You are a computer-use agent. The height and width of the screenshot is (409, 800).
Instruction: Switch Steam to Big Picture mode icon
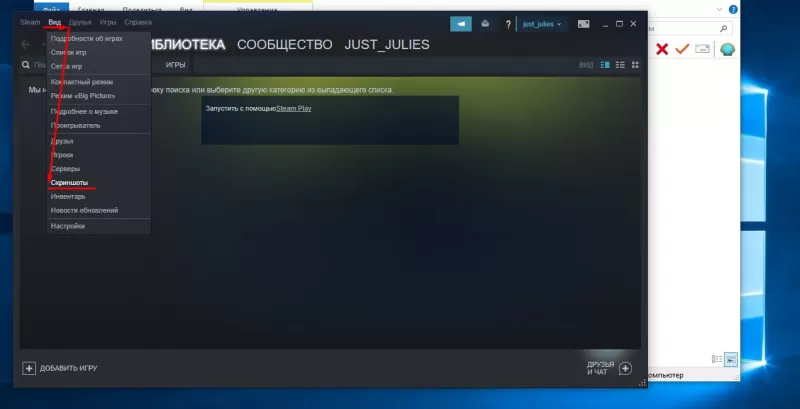[x=584, y=24]
